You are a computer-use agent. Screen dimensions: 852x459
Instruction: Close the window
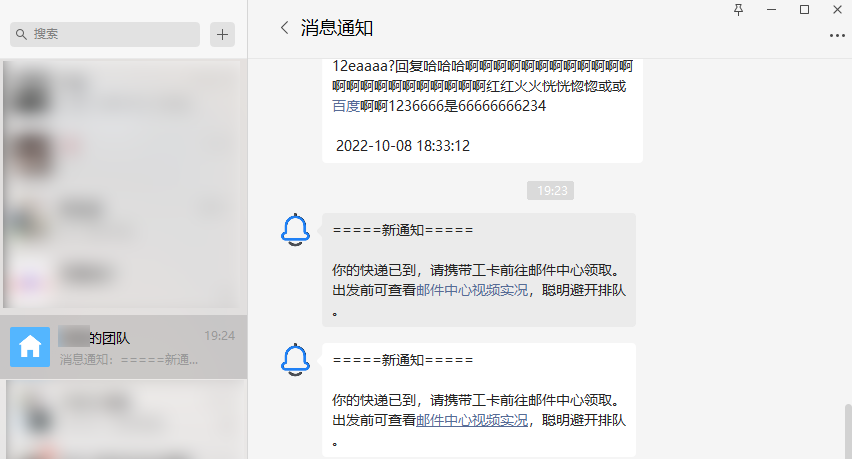click(x=837, y=10)
